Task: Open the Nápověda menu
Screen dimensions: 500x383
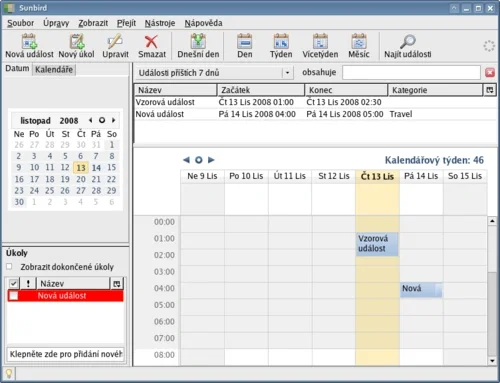Action: 203,23
